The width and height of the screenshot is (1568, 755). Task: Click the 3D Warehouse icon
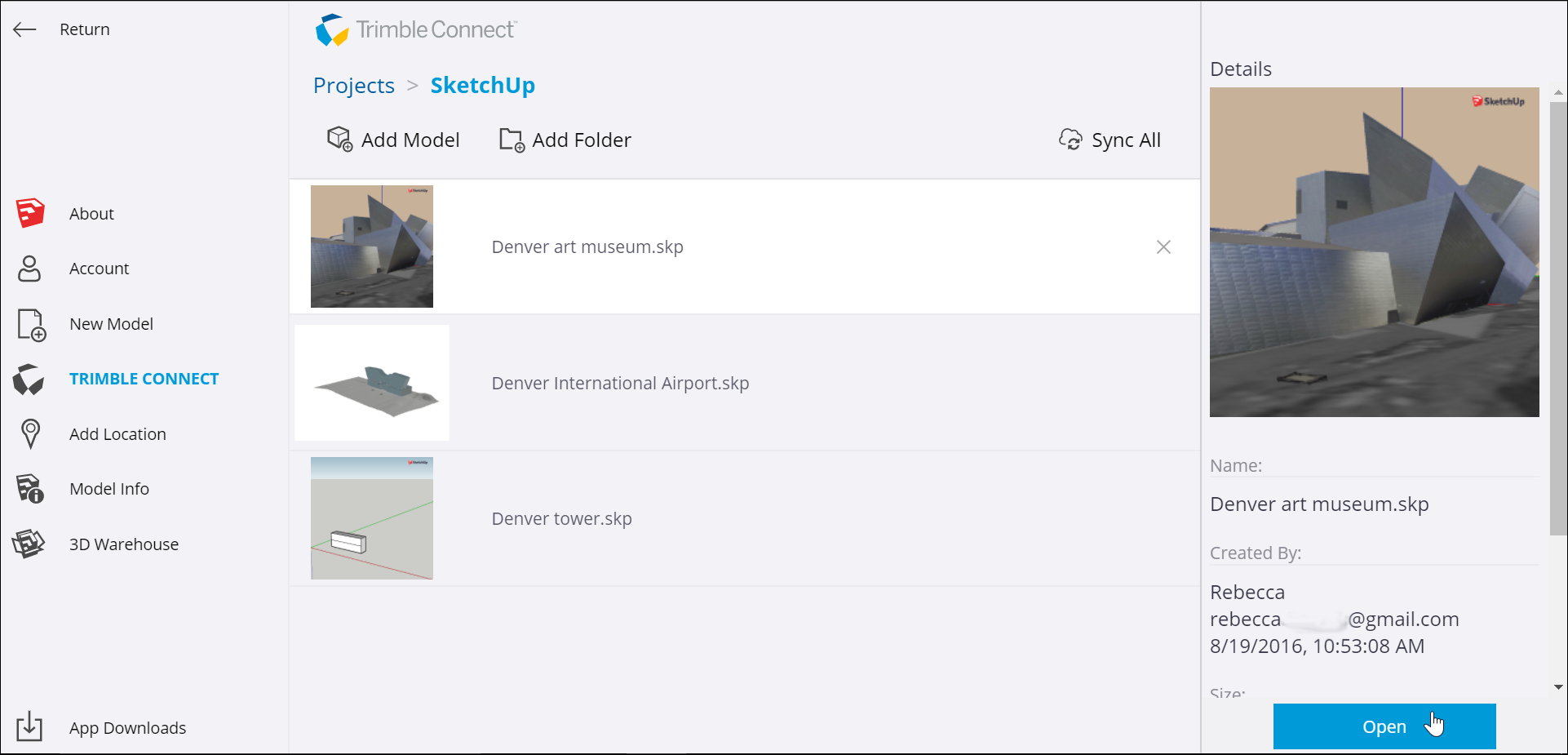coord(29,544)
